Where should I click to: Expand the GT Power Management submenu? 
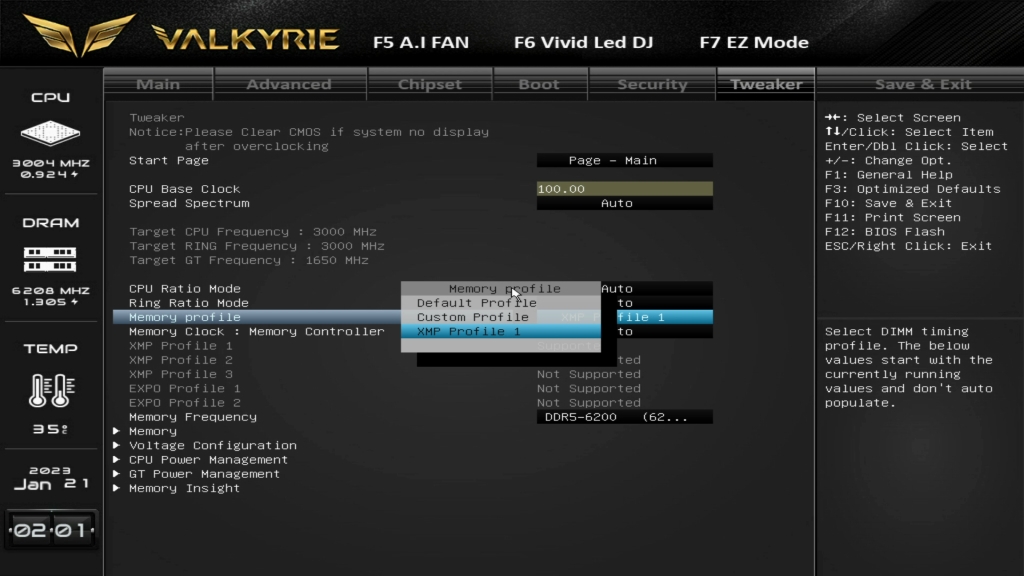204,475
